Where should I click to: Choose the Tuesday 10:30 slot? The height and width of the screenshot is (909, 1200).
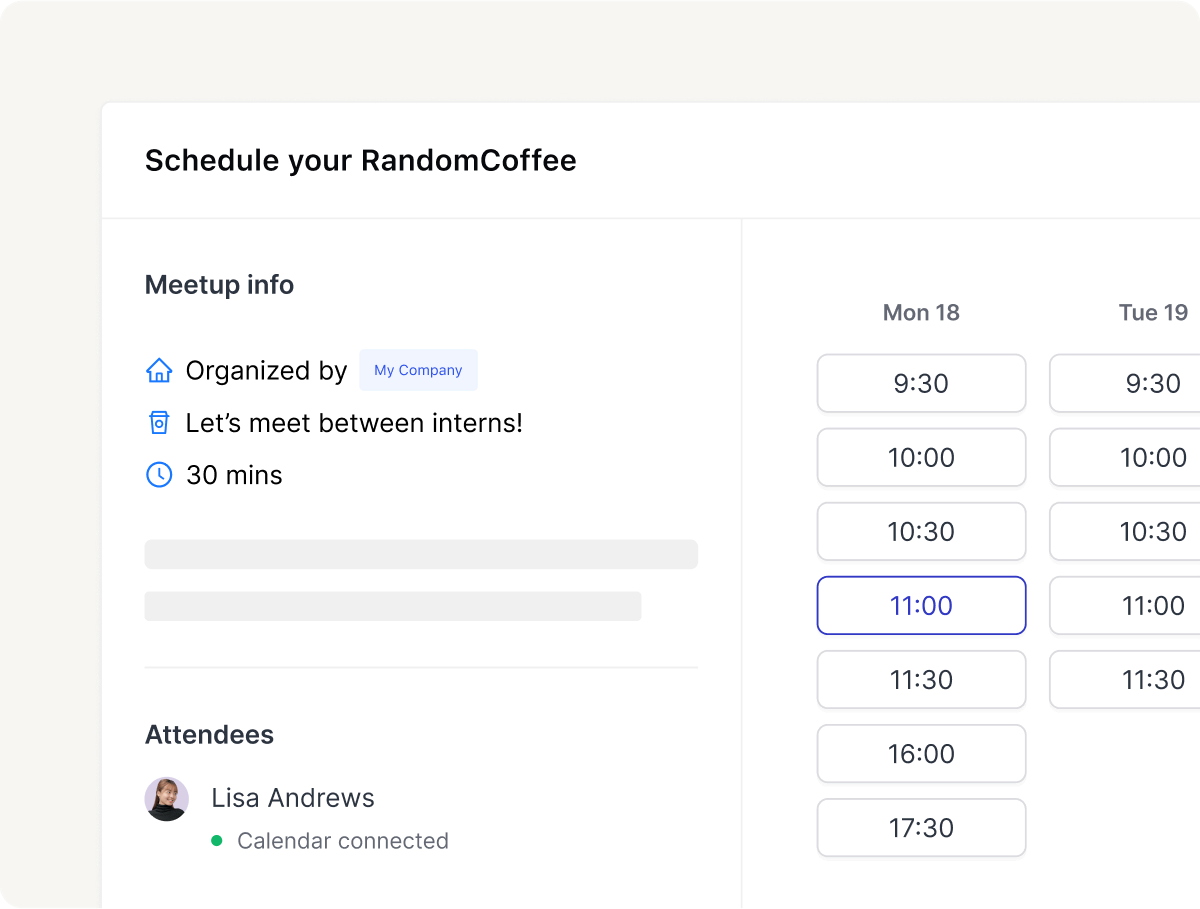(x=1125, y=531)
